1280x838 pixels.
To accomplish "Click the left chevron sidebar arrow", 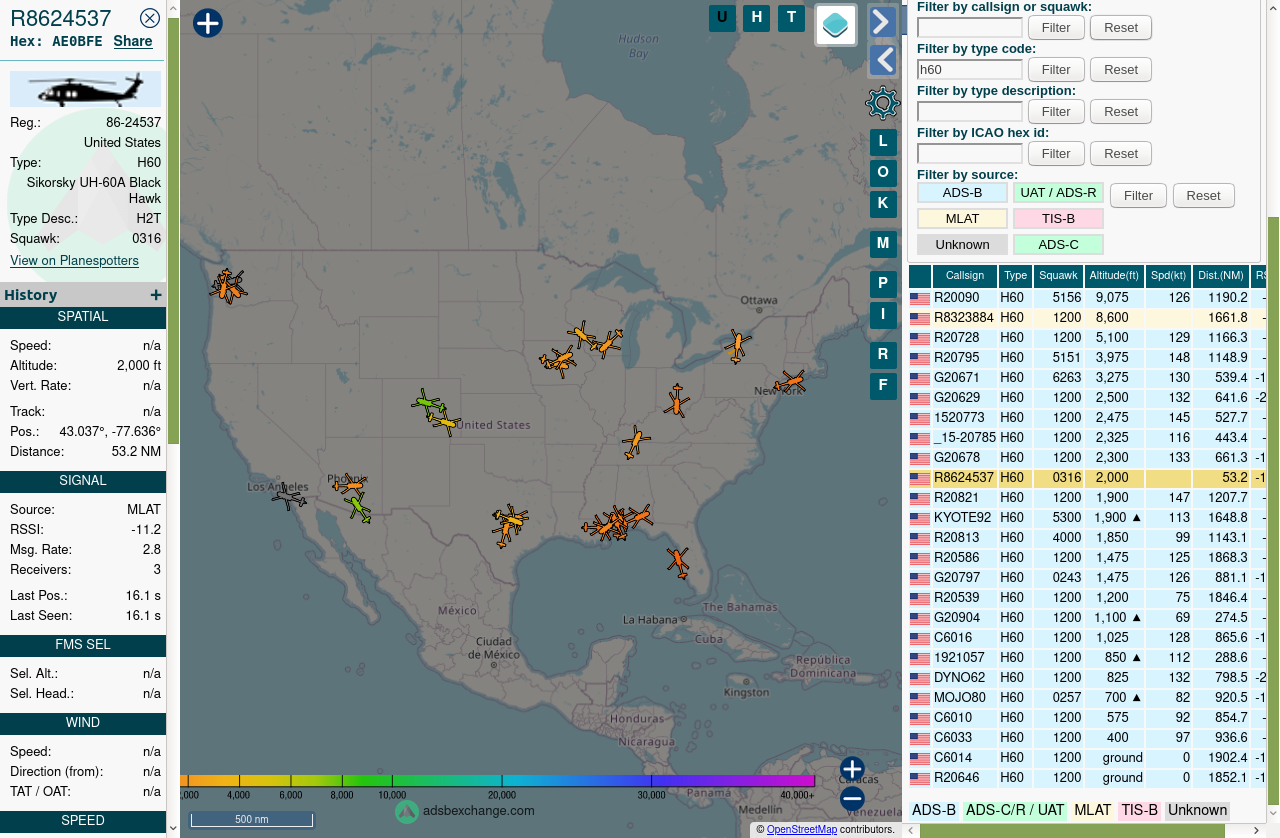I will point(882,60).
